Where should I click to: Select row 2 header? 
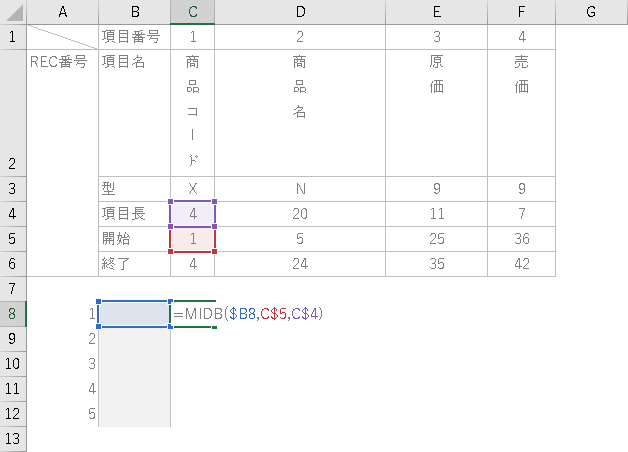tap(13, 113)
